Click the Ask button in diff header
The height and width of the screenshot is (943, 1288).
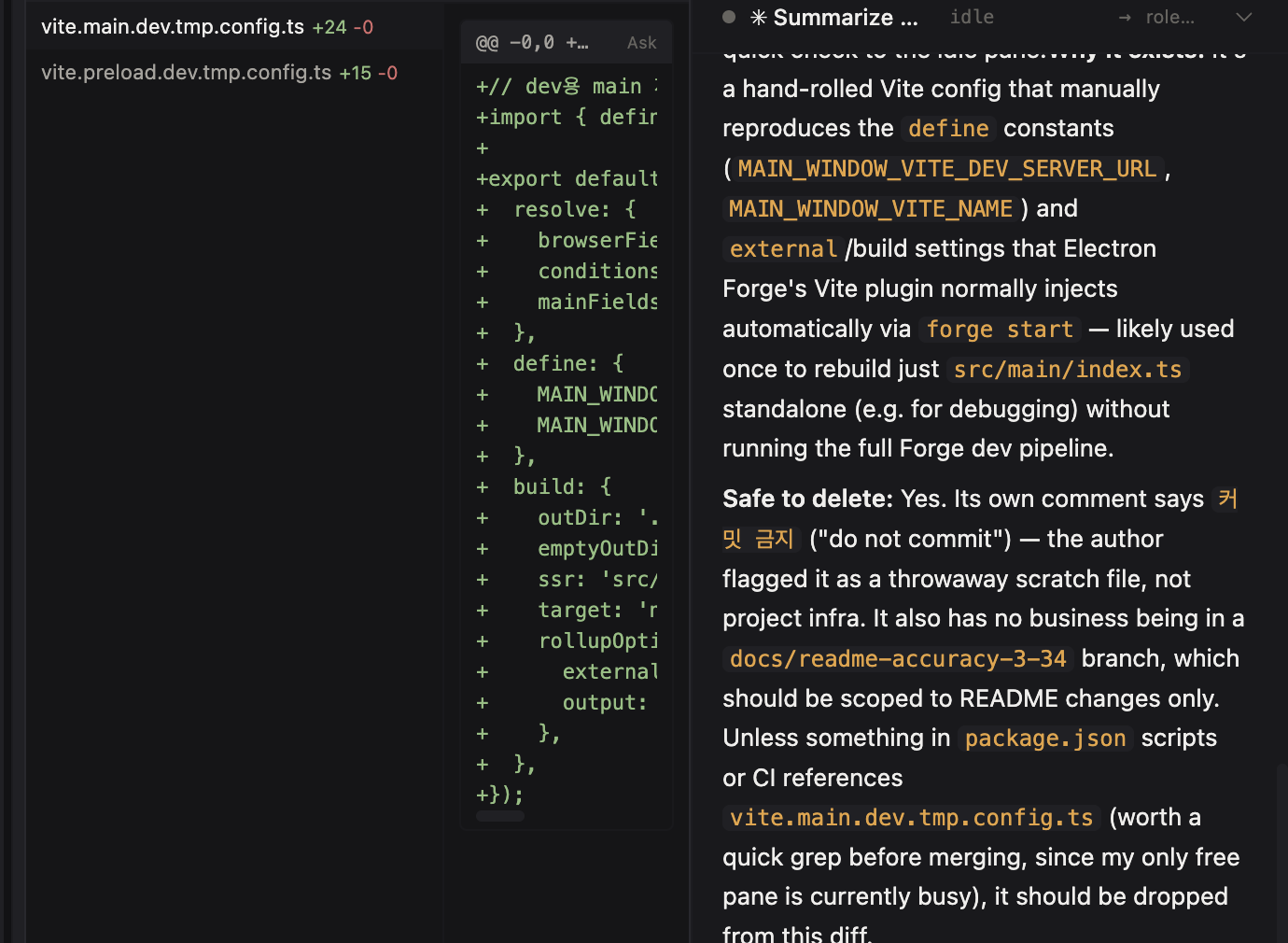[641, 43]
